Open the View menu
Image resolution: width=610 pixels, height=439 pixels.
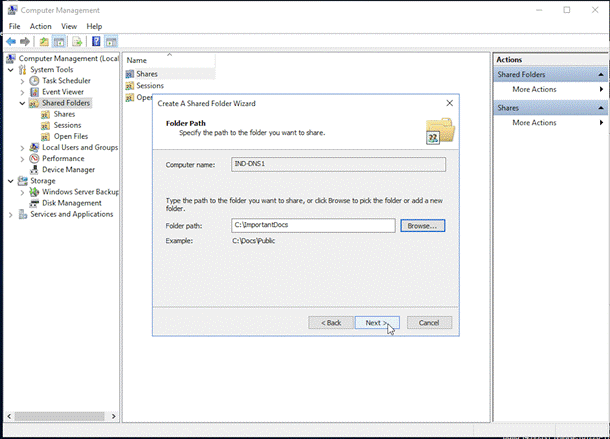(x=69, y=26)
